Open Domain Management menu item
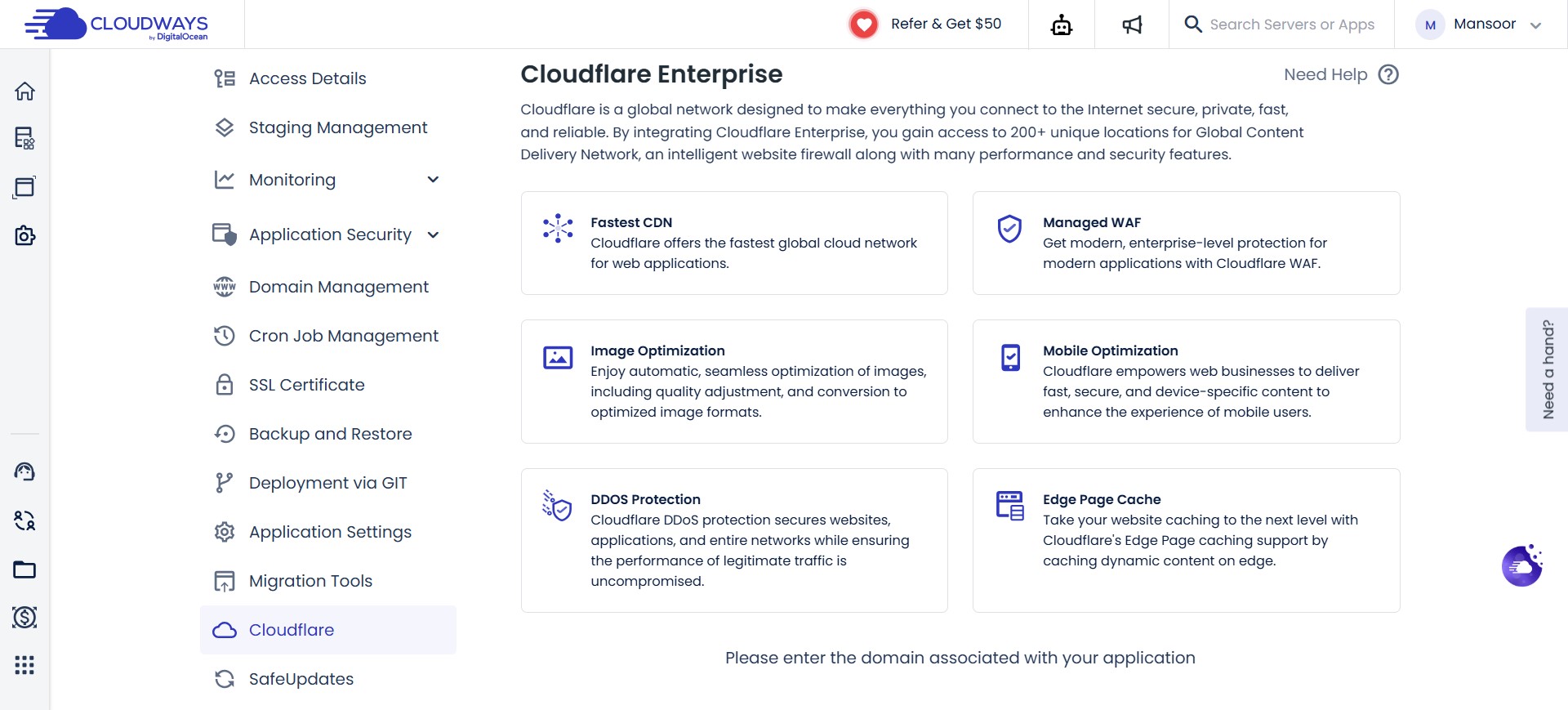 coord(328,287)
